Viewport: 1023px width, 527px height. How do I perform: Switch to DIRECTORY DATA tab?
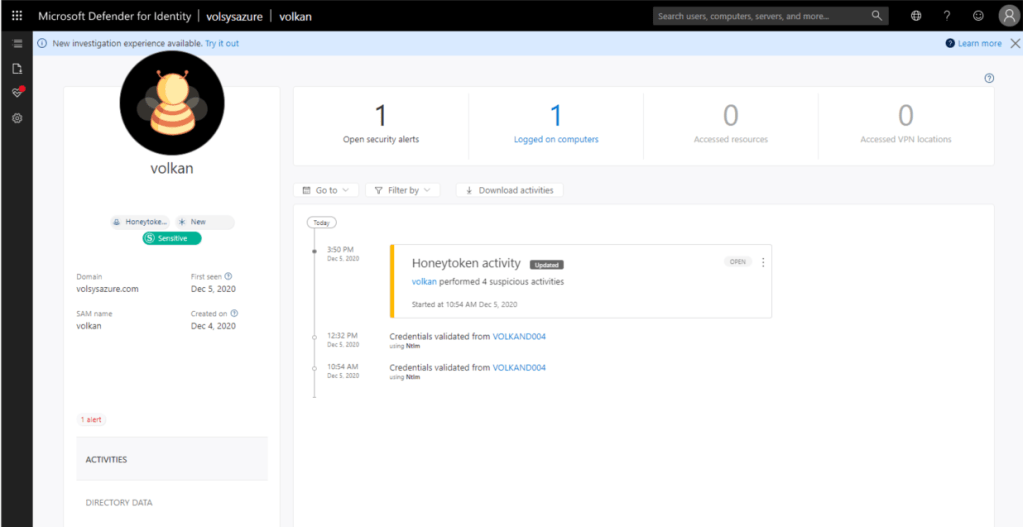tap(119, 502)
